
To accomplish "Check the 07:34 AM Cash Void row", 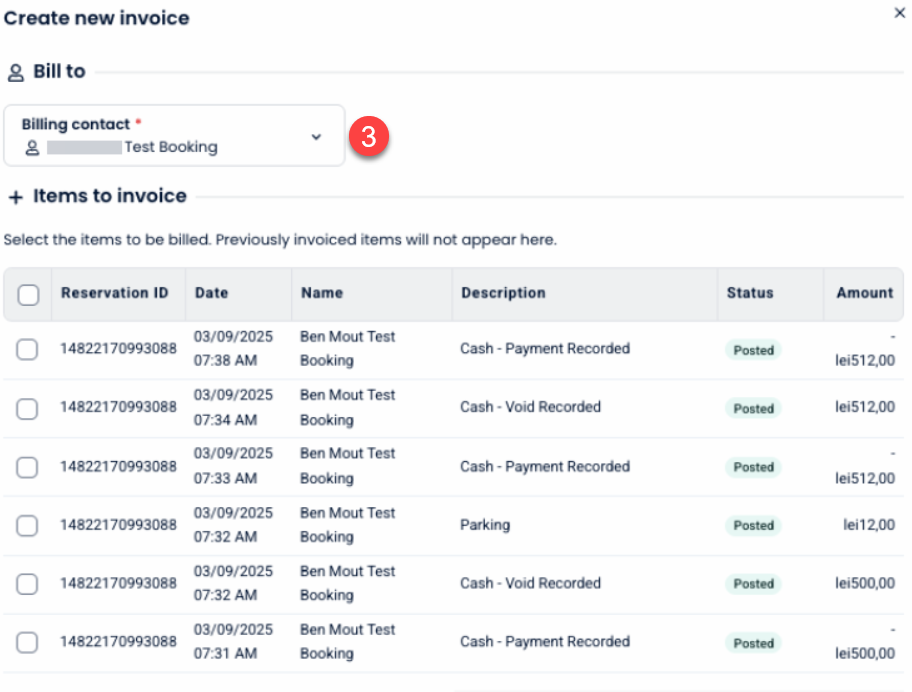I will point(27,408).
